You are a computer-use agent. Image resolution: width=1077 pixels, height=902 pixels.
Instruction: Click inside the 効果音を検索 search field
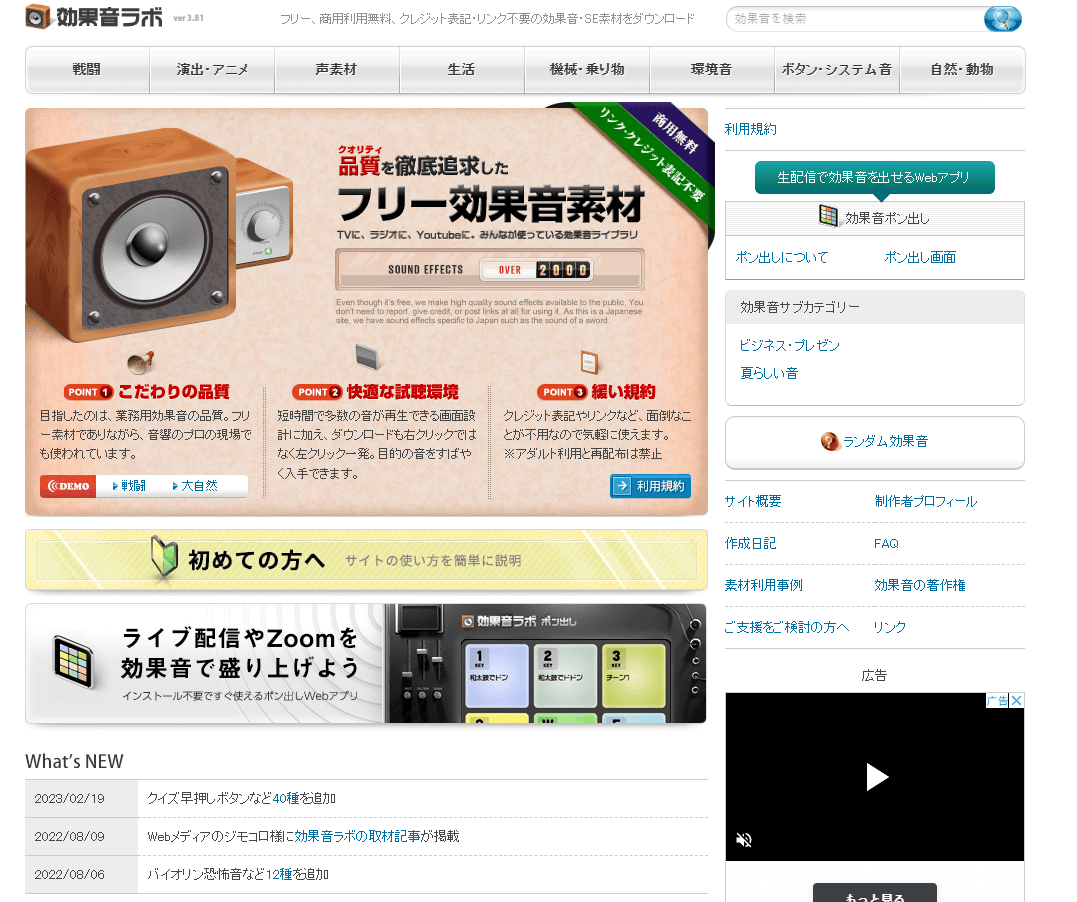[860, 19]
